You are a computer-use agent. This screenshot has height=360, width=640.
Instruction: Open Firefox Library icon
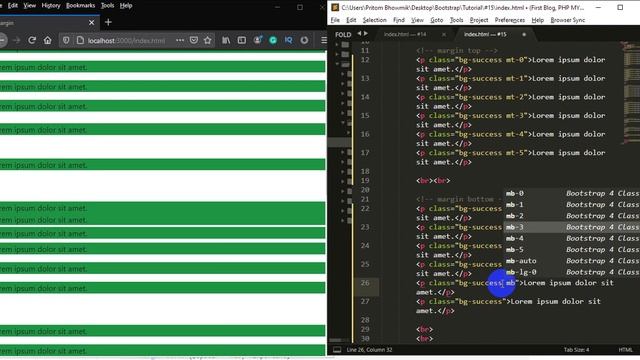226,40
